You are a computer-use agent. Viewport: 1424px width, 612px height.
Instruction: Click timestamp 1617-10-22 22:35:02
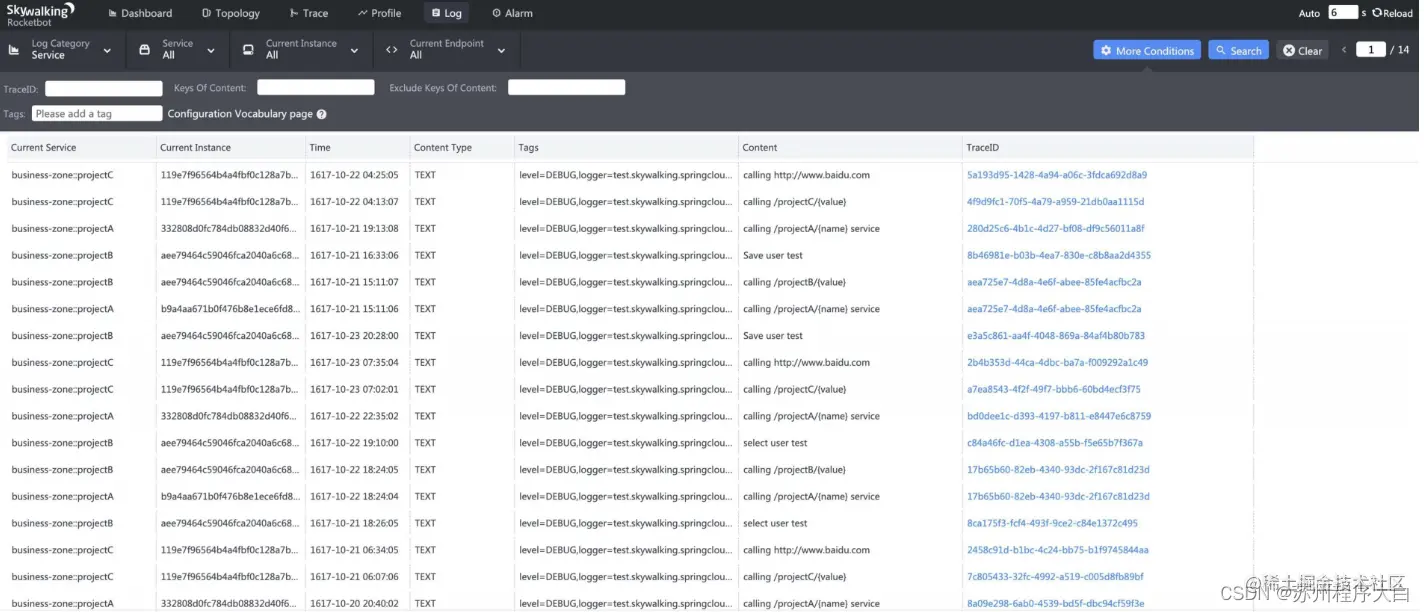tap(354, 417)
